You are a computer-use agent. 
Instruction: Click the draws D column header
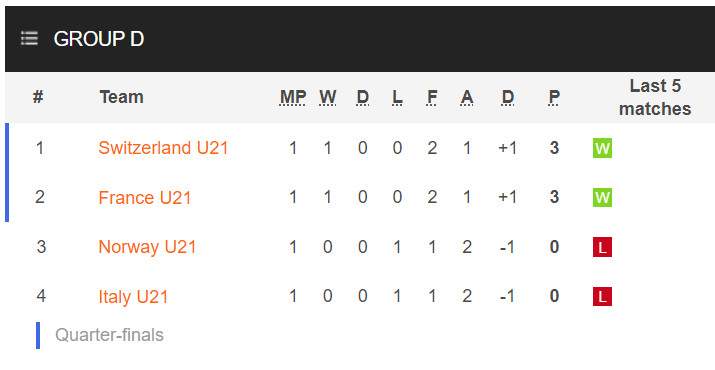click(363, 97)
